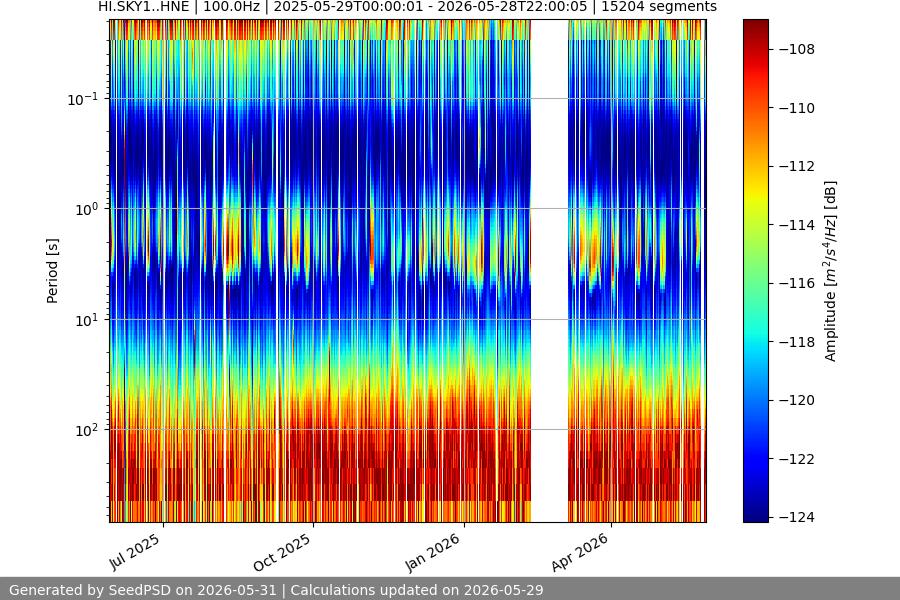
Task: Click the 10¹ period tick label
Action: [x=86, y=320]
